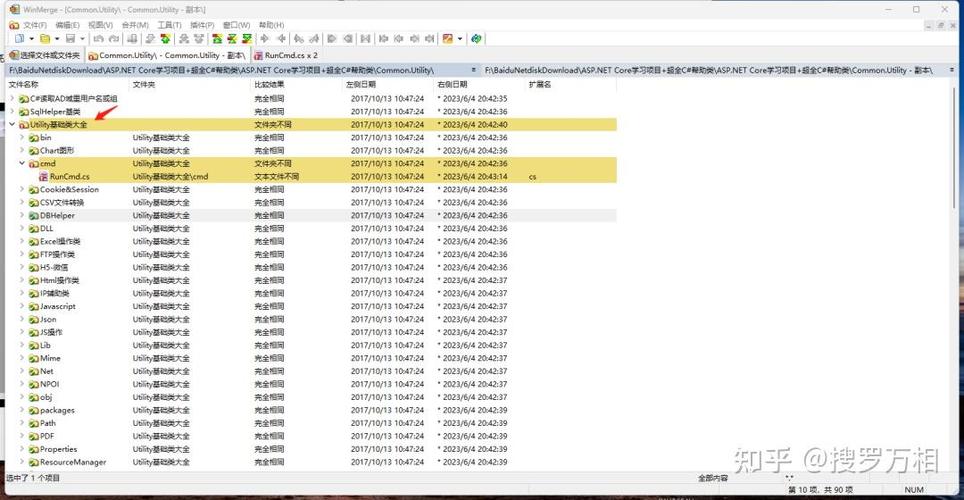Open the 插件(P) menu
964x500 pixels.
202,25
